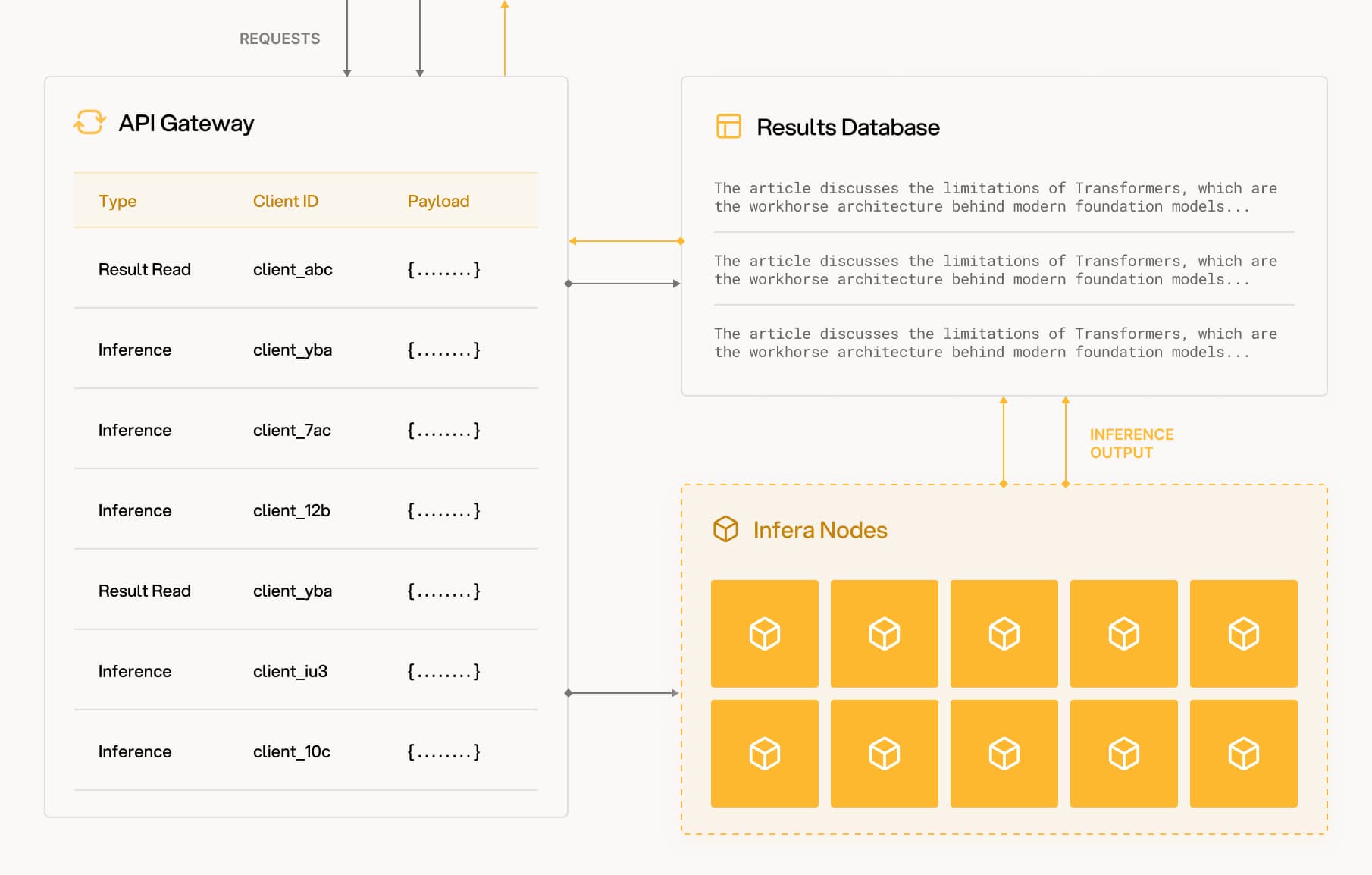Image resolution: width=1372 pixels, height=875 pixels.
Task: Click the Type column header
Action: click(117, 201)
